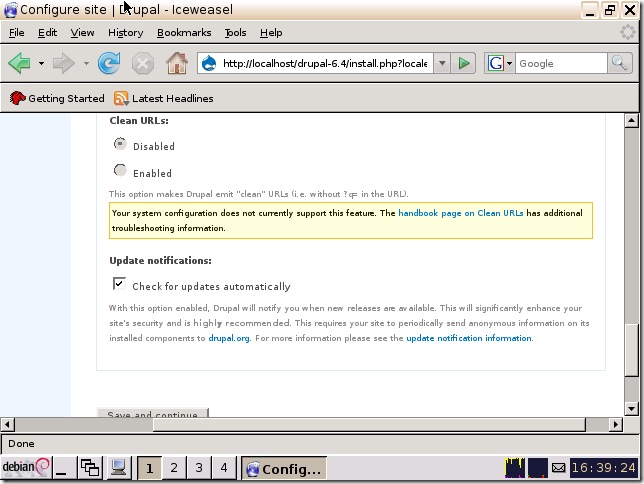644x484 pixels.
Task: Click the Save and continue button
Action: (x=152, y=413)
